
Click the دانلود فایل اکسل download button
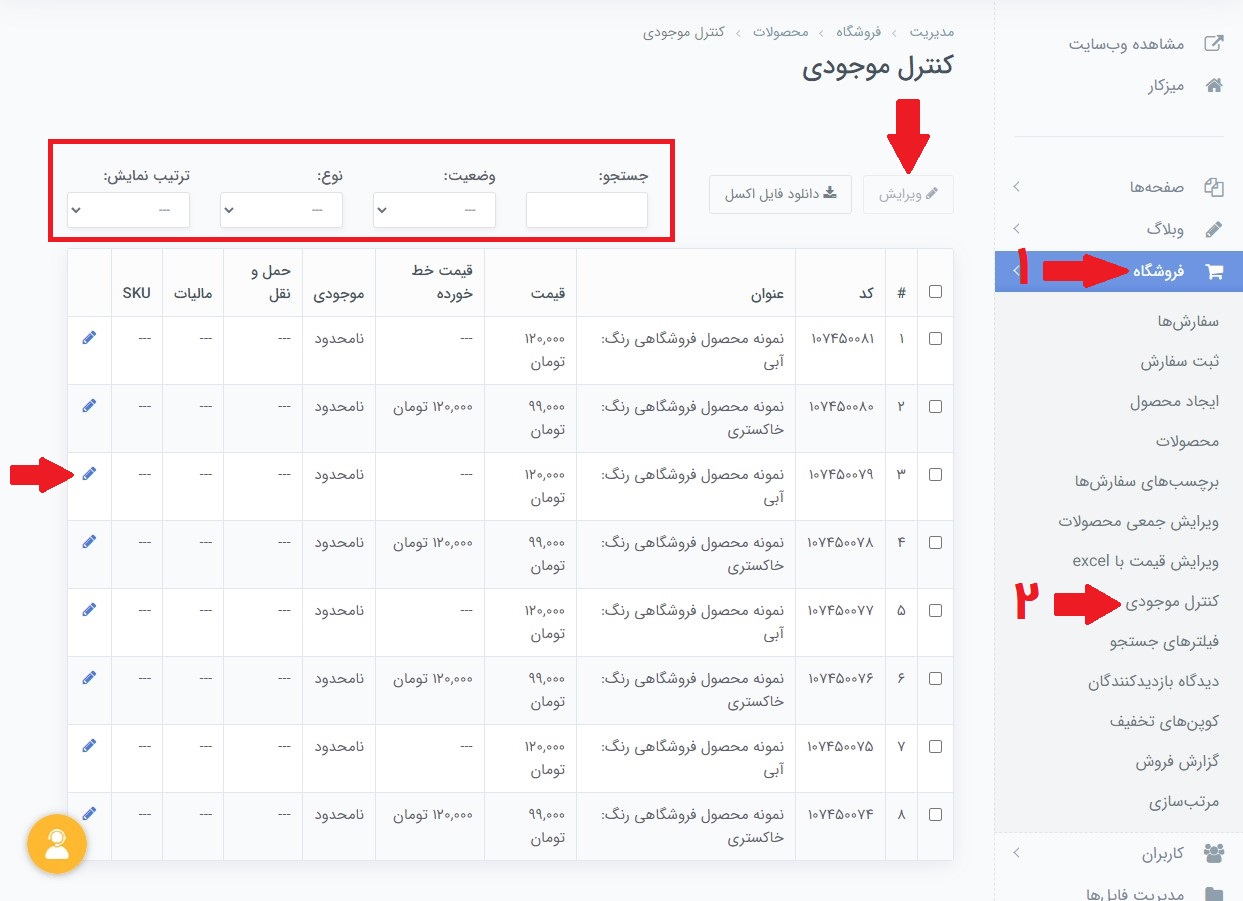[780, 194]
